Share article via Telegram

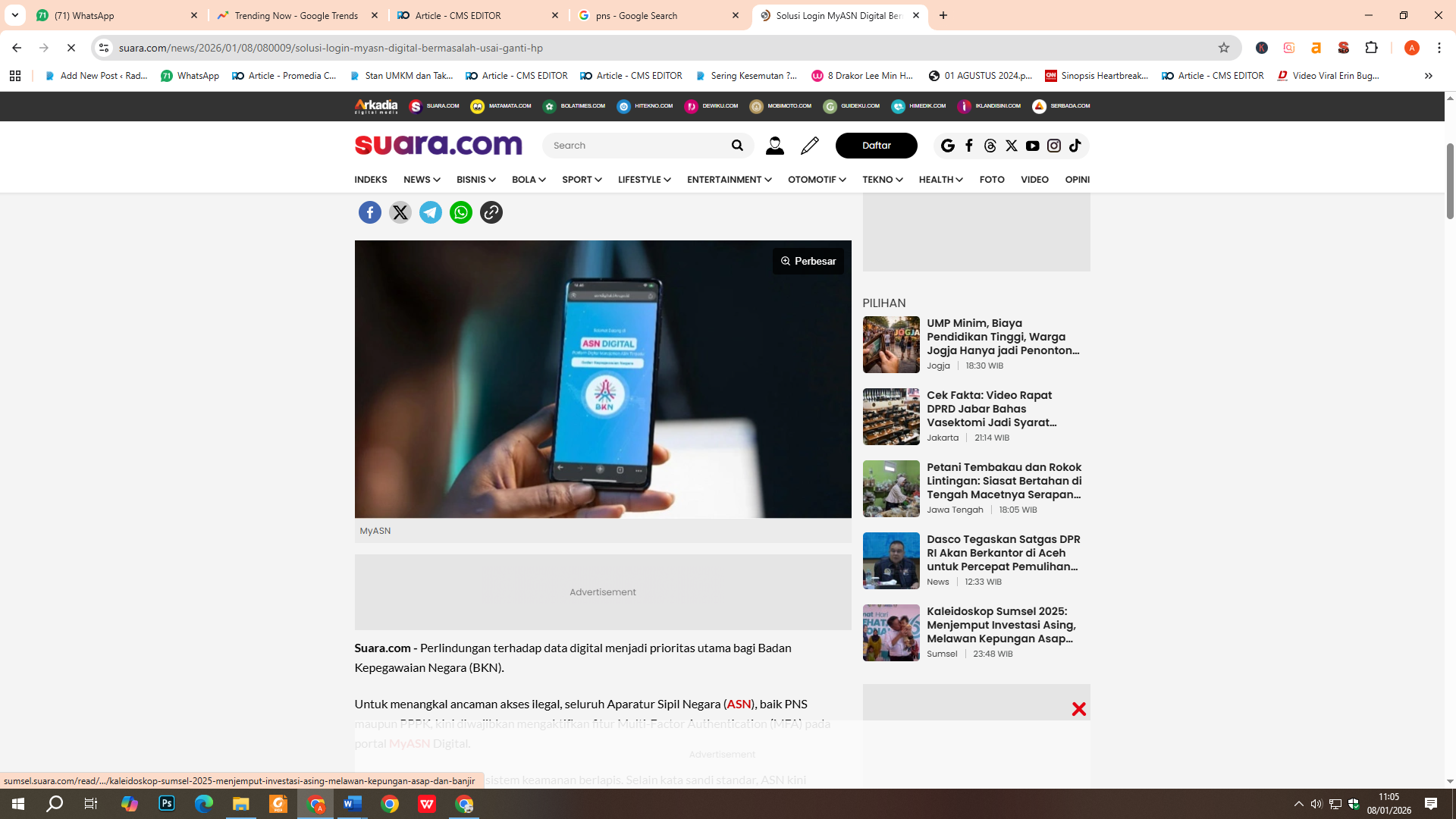(x=431, y=212)
